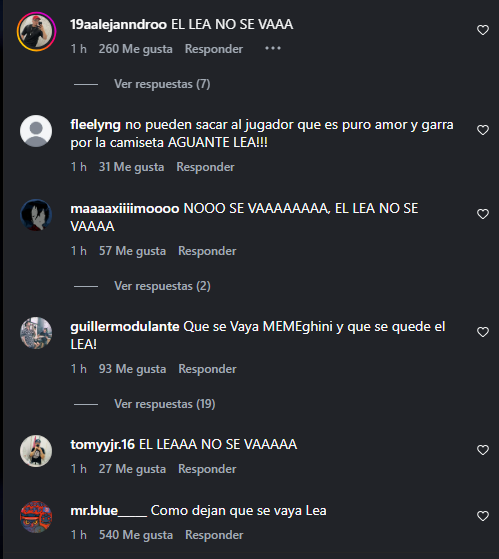
Task: Like guillermodulante's comment with heart icon
Action: point(483,332)
